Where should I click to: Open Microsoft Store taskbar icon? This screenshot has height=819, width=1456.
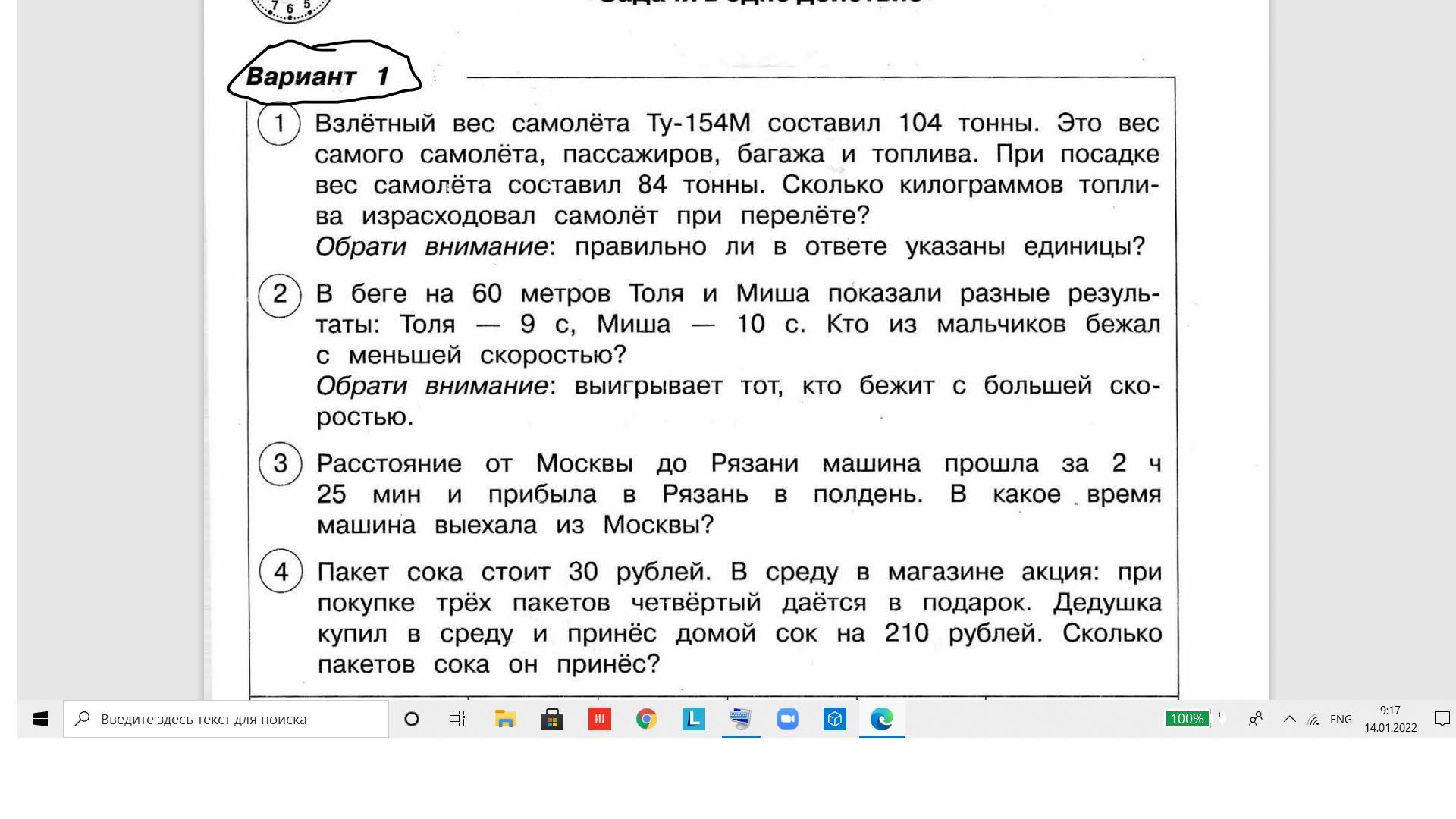click(x=552, y=719)
